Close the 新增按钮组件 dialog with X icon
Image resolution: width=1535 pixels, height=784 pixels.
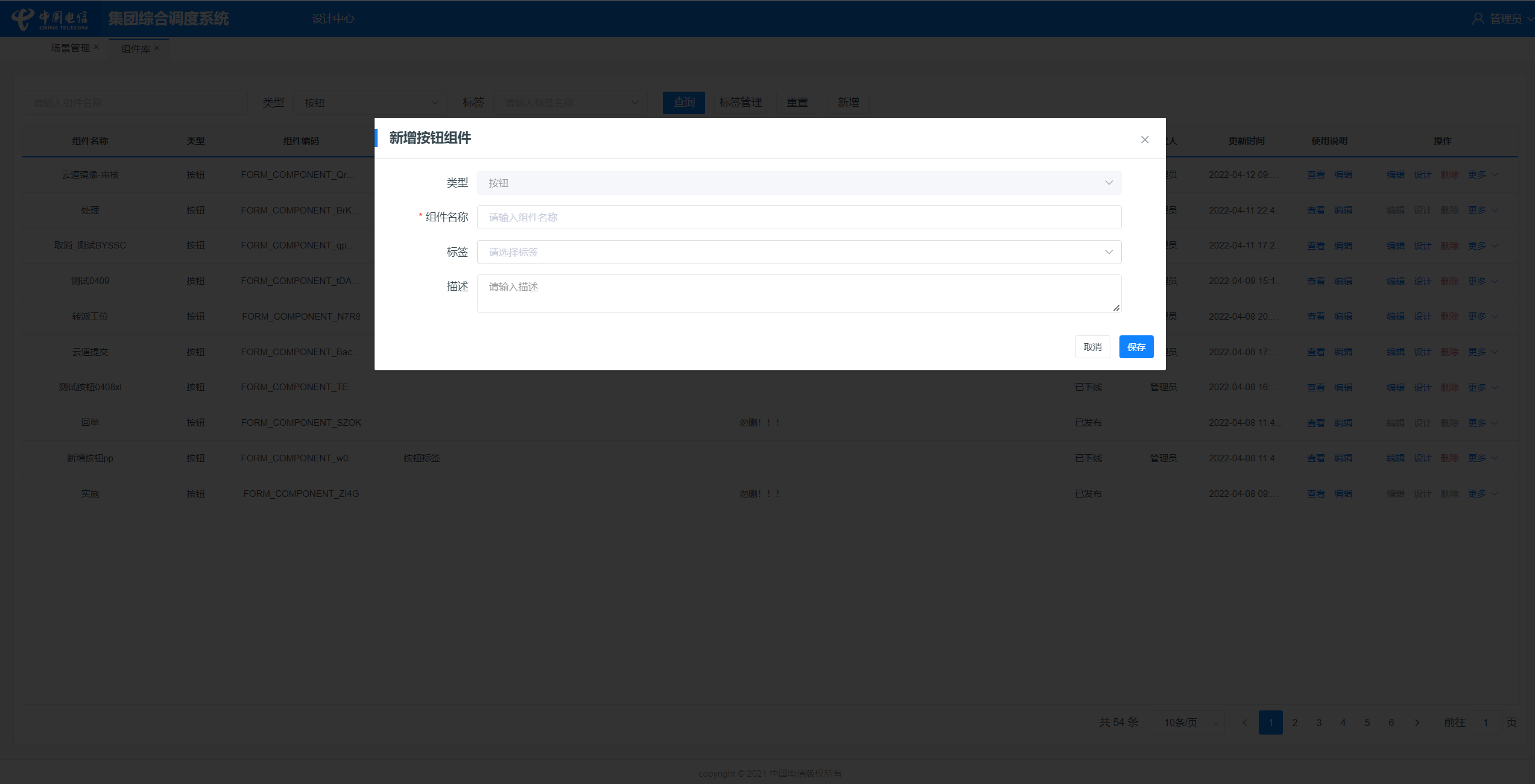coord(1144,139)
